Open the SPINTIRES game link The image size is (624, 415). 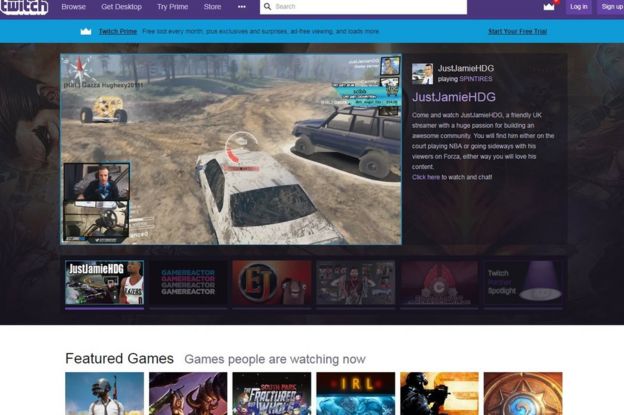[476, 79]
